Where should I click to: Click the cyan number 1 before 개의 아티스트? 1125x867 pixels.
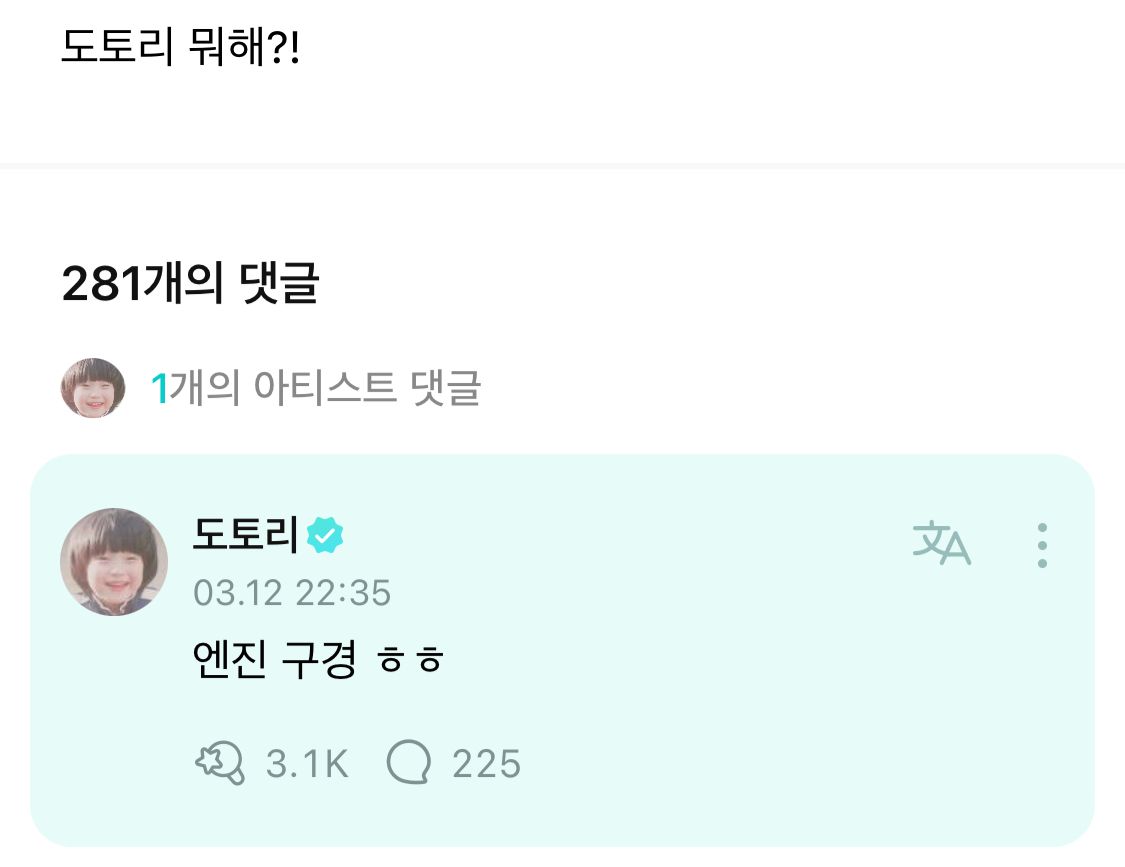coord(158,388)
